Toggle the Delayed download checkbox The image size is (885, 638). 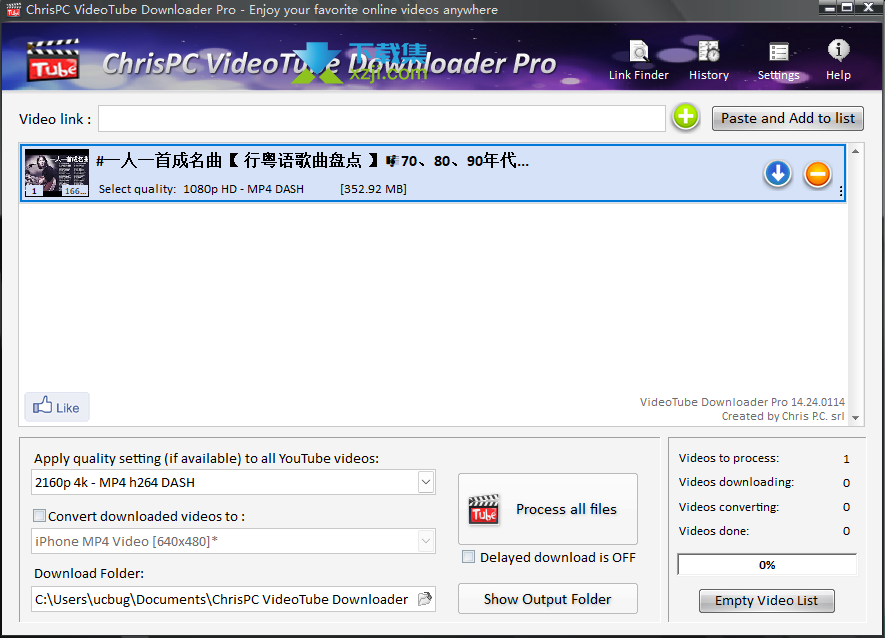tap(468, 557)
